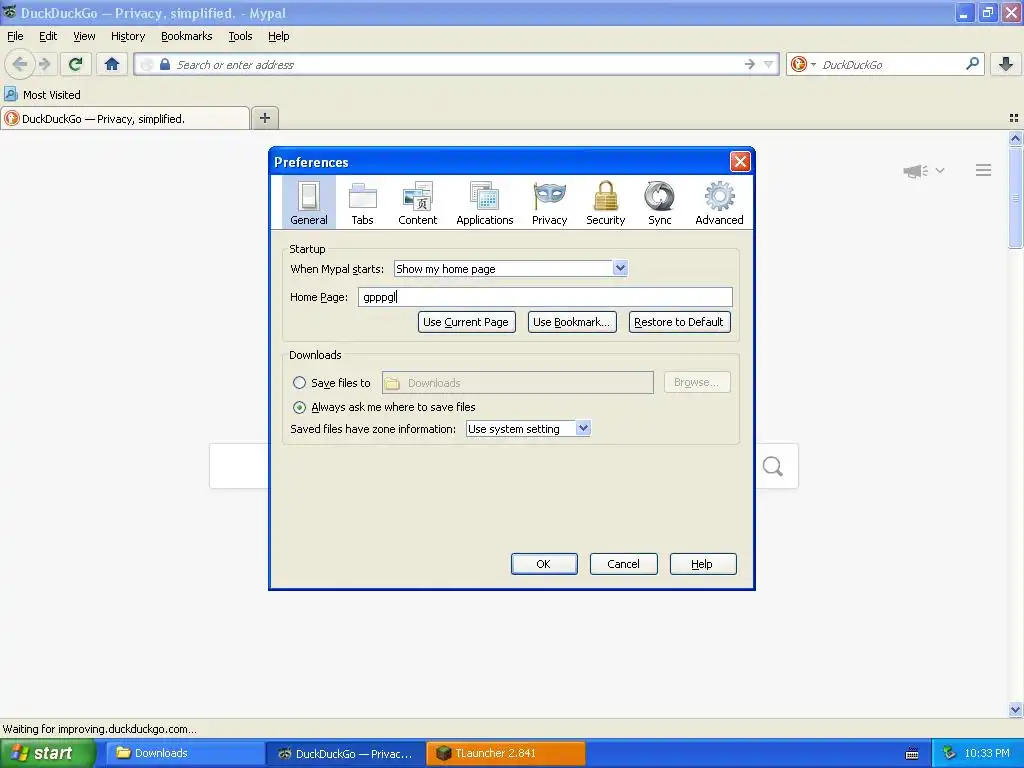Viewport: 1024px width, 768px height.
Task: Close the Preferences dialog
Action: pyautogui.click(x=740, y=161)
